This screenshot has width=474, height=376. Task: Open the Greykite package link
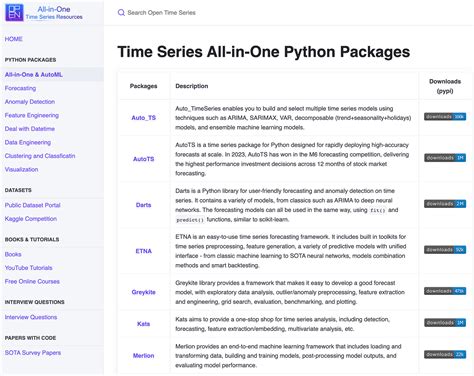tap(144, 292)
